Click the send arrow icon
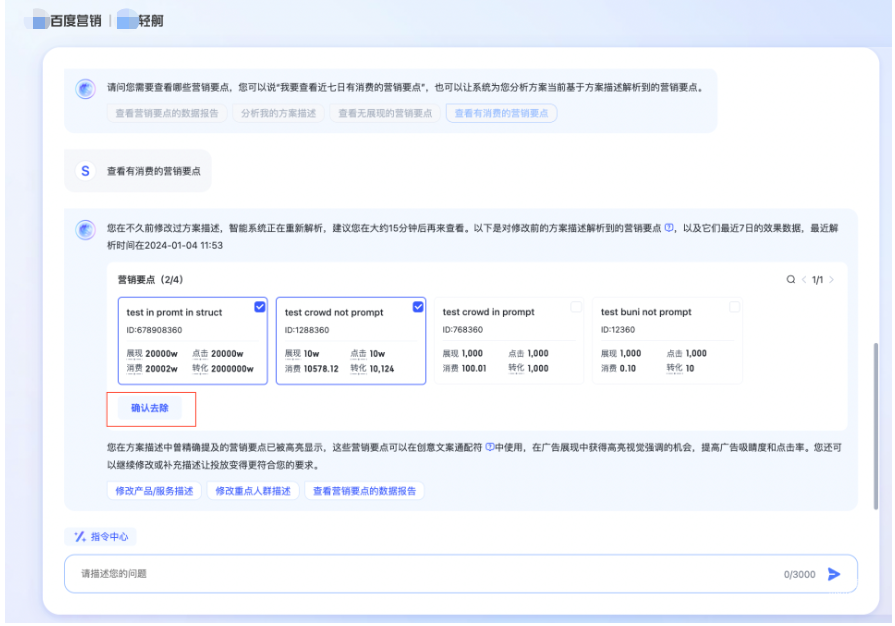895x626 pixels. (835, 574)
